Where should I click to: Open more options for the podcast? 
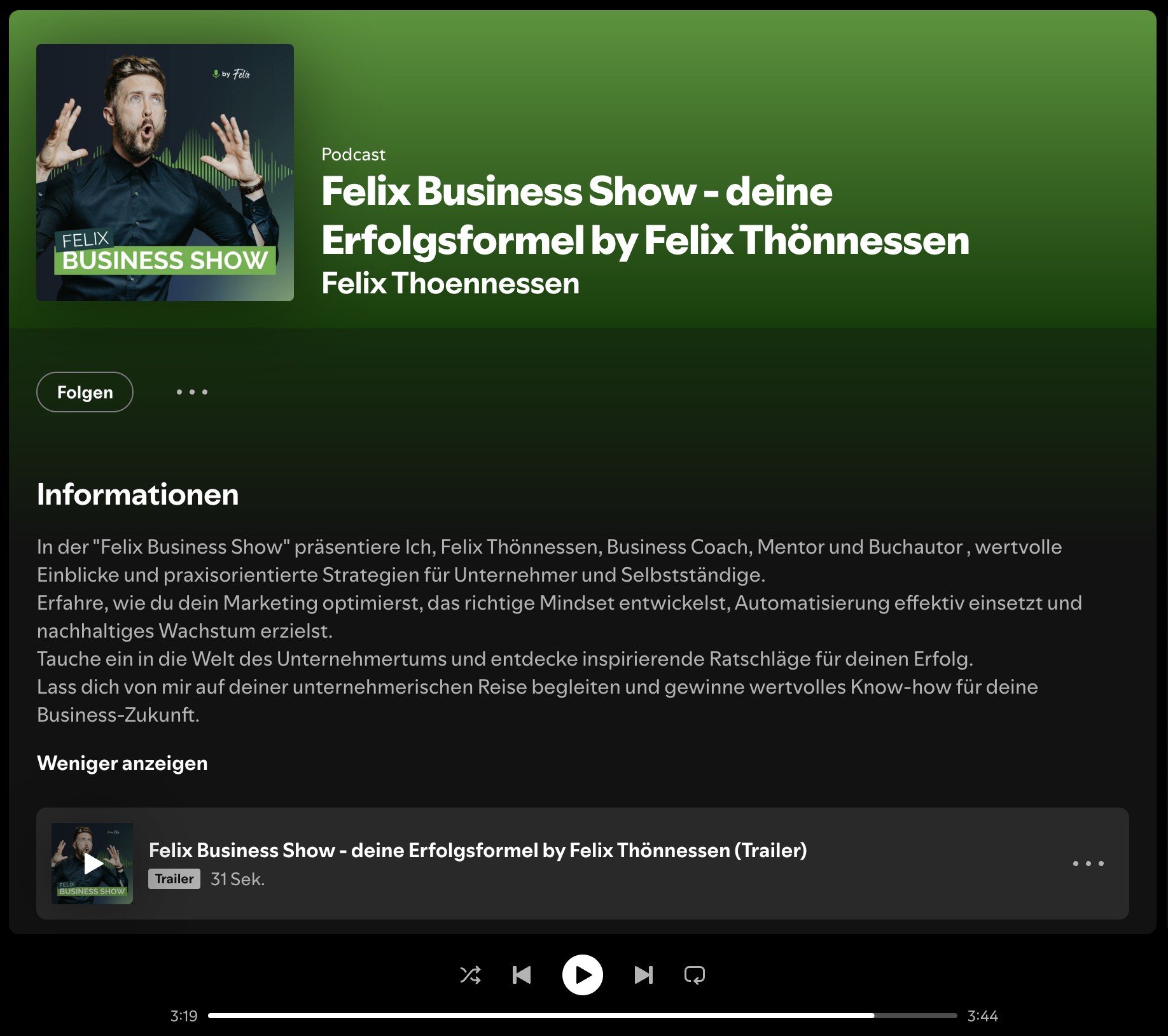click(191, 392)
